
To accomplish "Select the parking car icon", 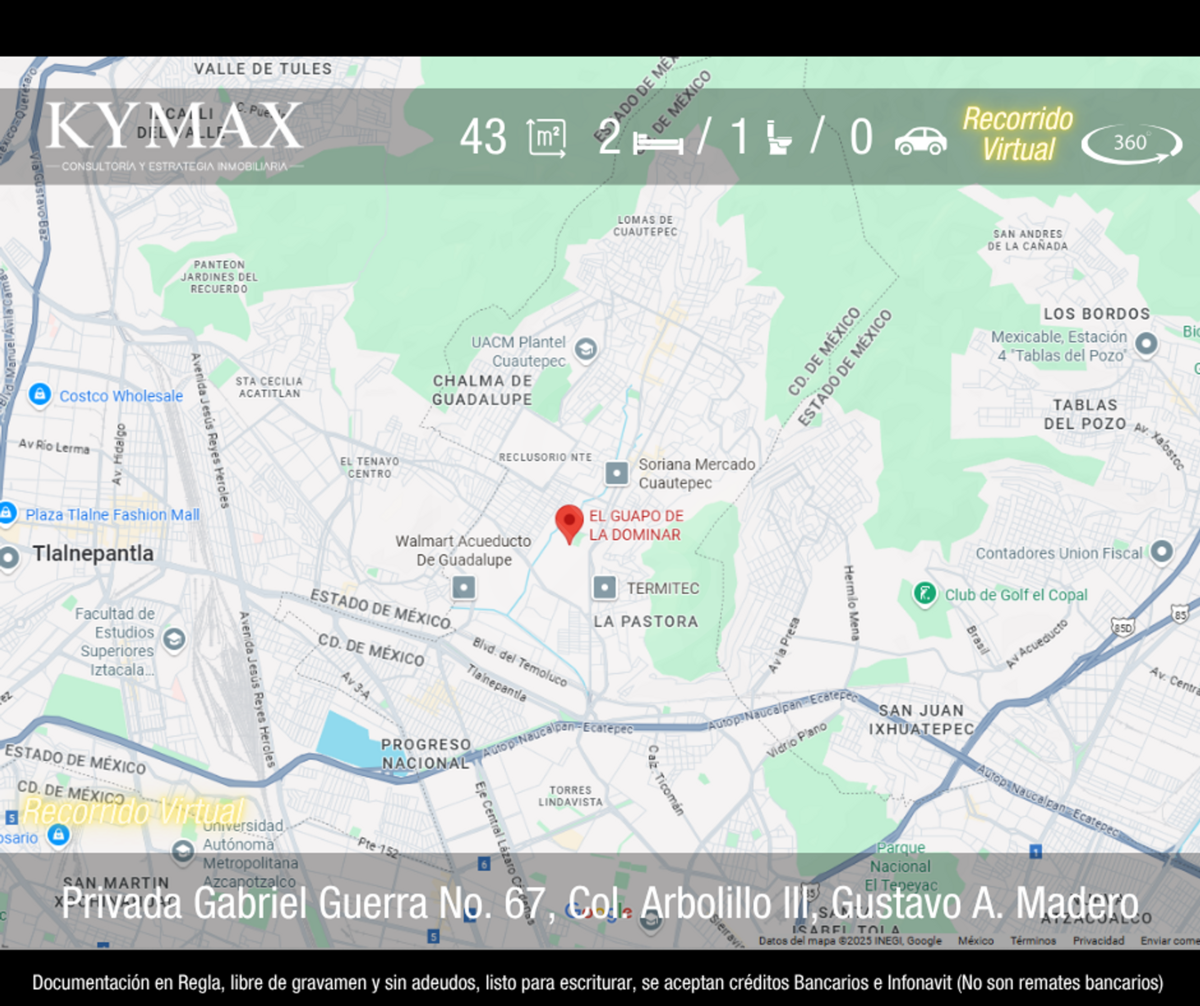I will (x=920, y=141).
